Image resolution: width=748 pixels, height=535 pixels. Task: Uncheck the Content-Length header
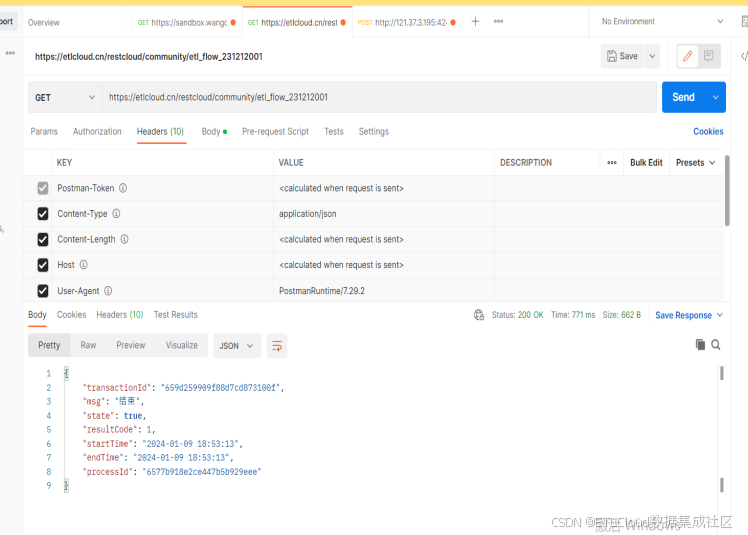[43, 239]
